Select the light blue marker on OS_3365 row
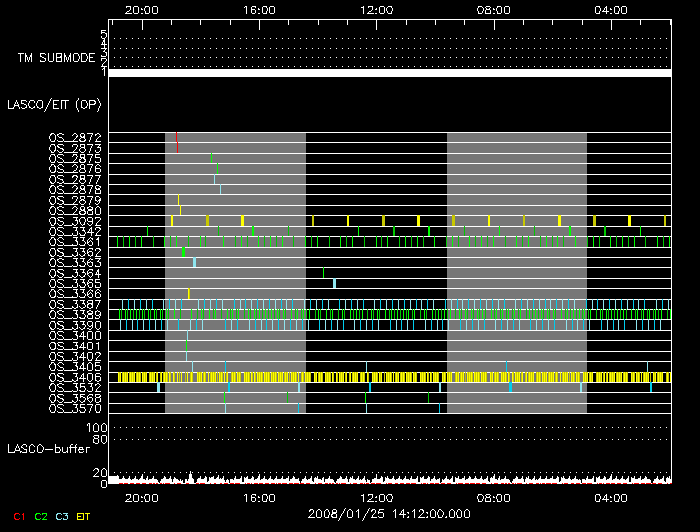The height and width of the screenshot is (532, 700). [x=334, y=283]
